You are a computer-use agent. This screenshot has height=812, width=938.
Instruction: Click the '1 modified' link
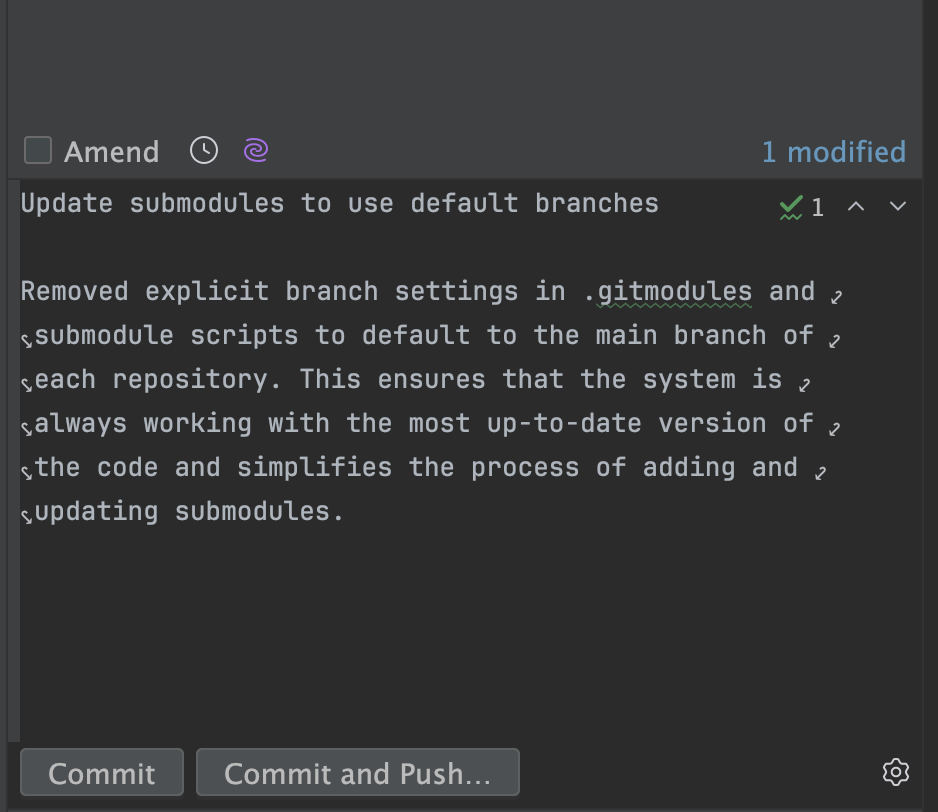click(833, 152)
